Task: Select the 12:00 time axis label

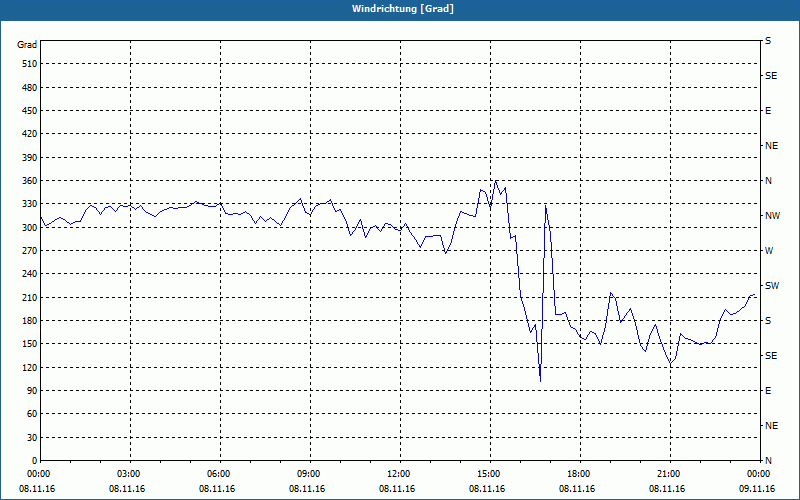Action: point(398,474)
